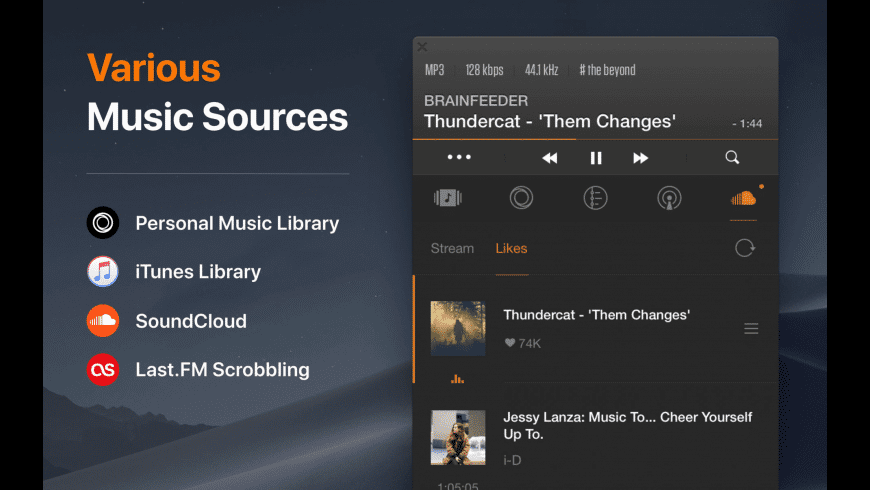Pause the current track
The height and width of the screenshot is (490, 870).
(596, 158)
